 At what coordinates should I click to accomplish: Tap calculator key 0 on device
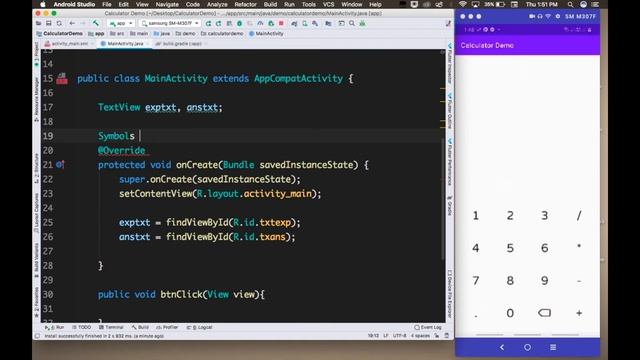click(510, 313)
